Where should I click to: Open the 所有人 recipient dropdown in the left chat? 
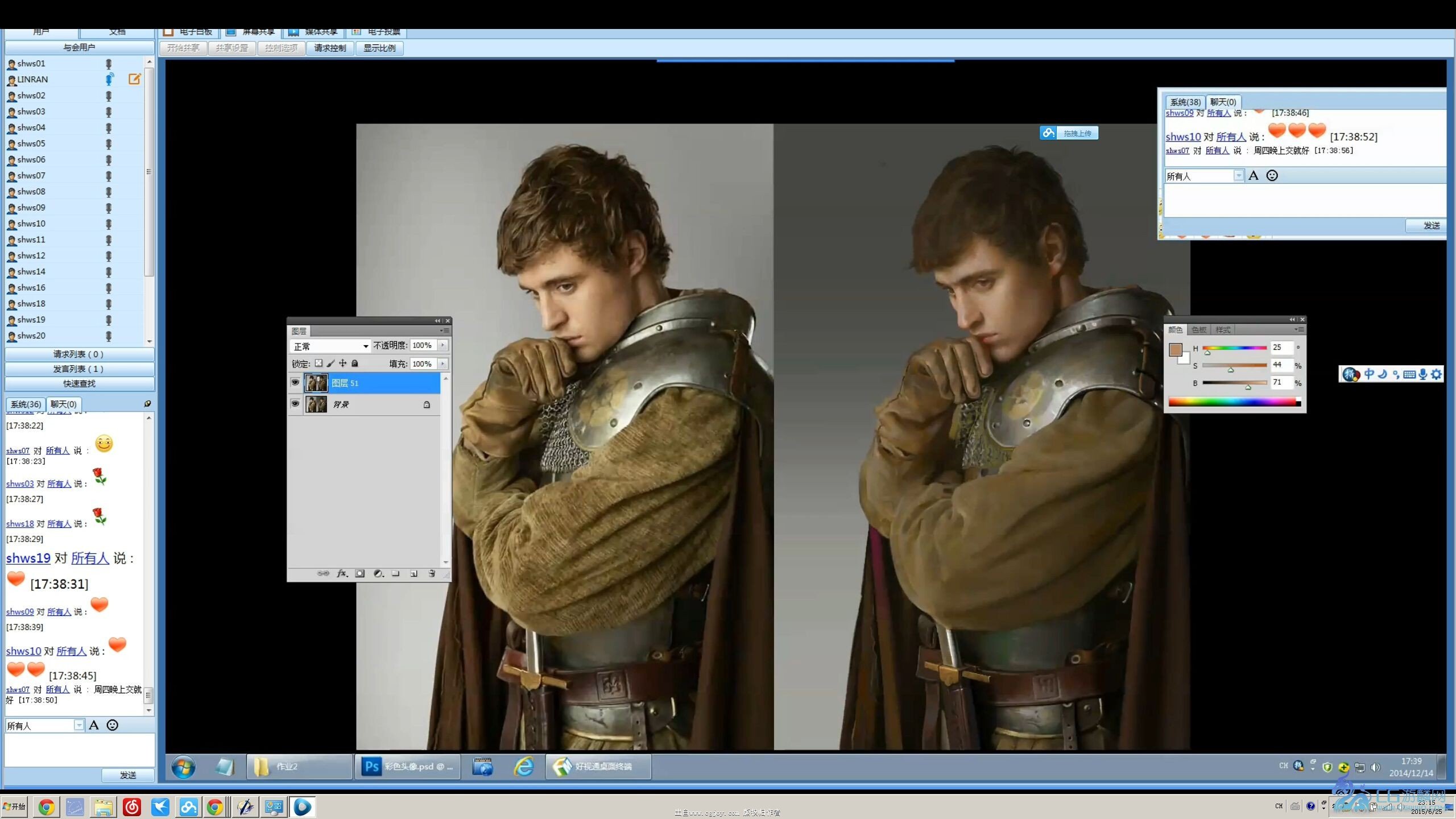point(45,725)
